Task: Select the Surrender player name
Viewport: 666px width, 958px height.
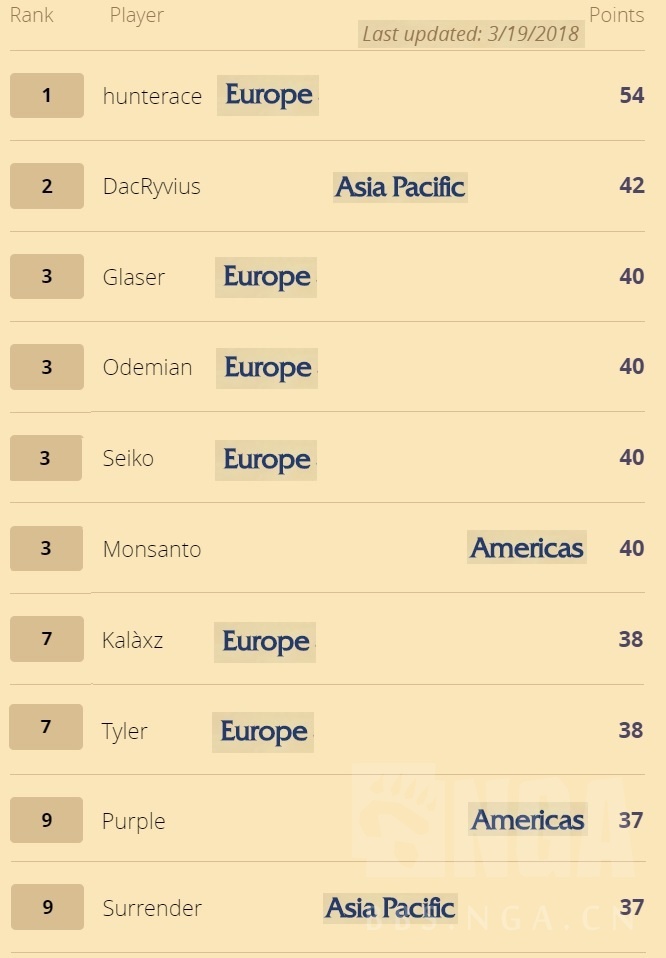Action: coord(152,909)
